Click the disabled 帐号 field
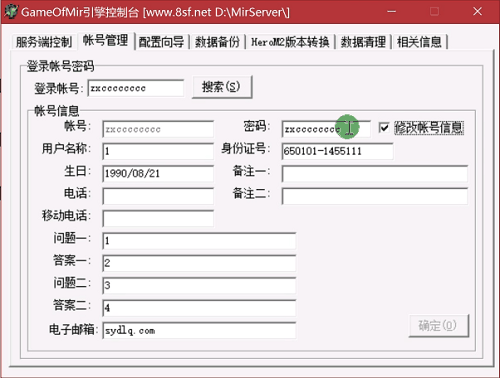The image size is (500, 378). [158, 129]
